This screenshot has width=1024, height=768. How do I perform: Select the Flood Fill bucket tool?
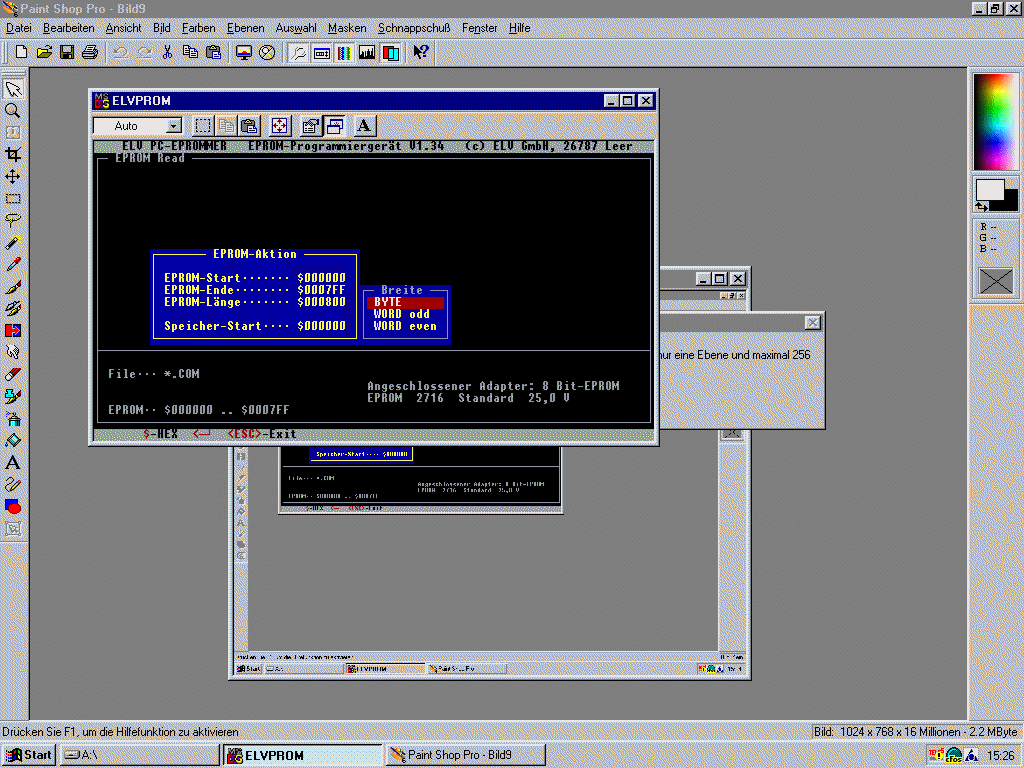point(13,440)
